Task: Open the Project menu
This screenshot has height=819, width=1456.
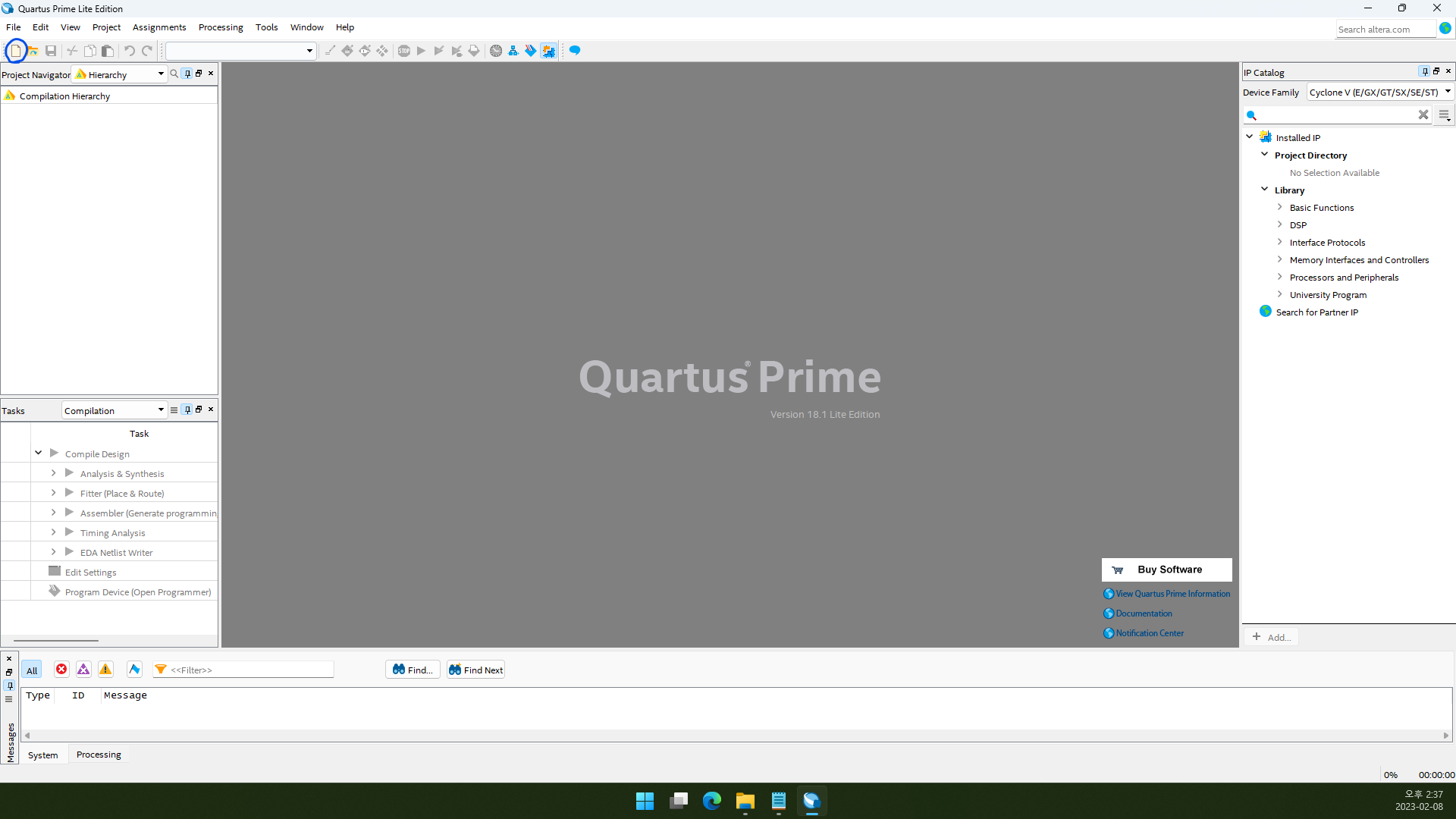Action: pos(106,27)
